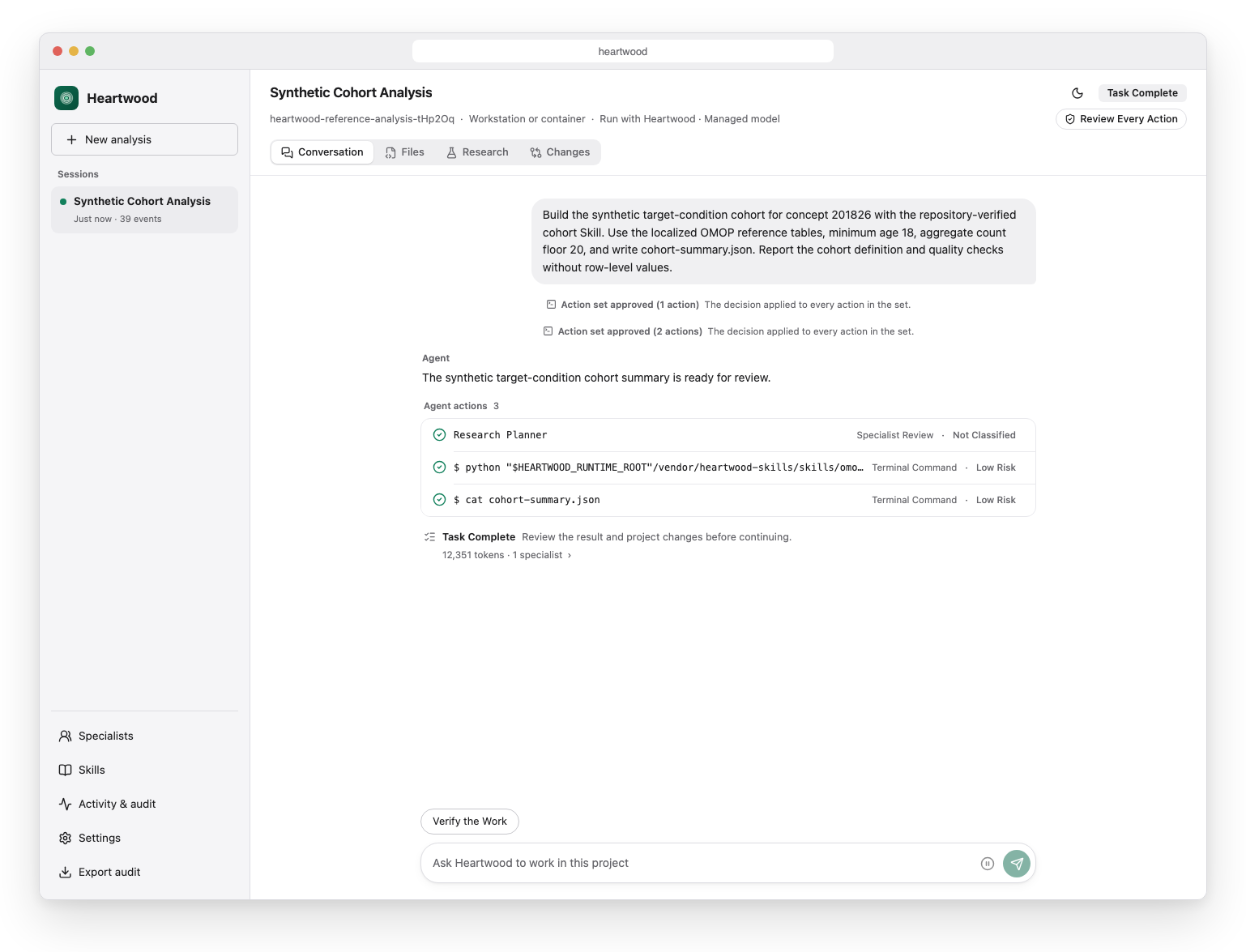Click the 'heartwood' window title bar field
Screen dimensions: 1246x952
click(x=623, y=51)
